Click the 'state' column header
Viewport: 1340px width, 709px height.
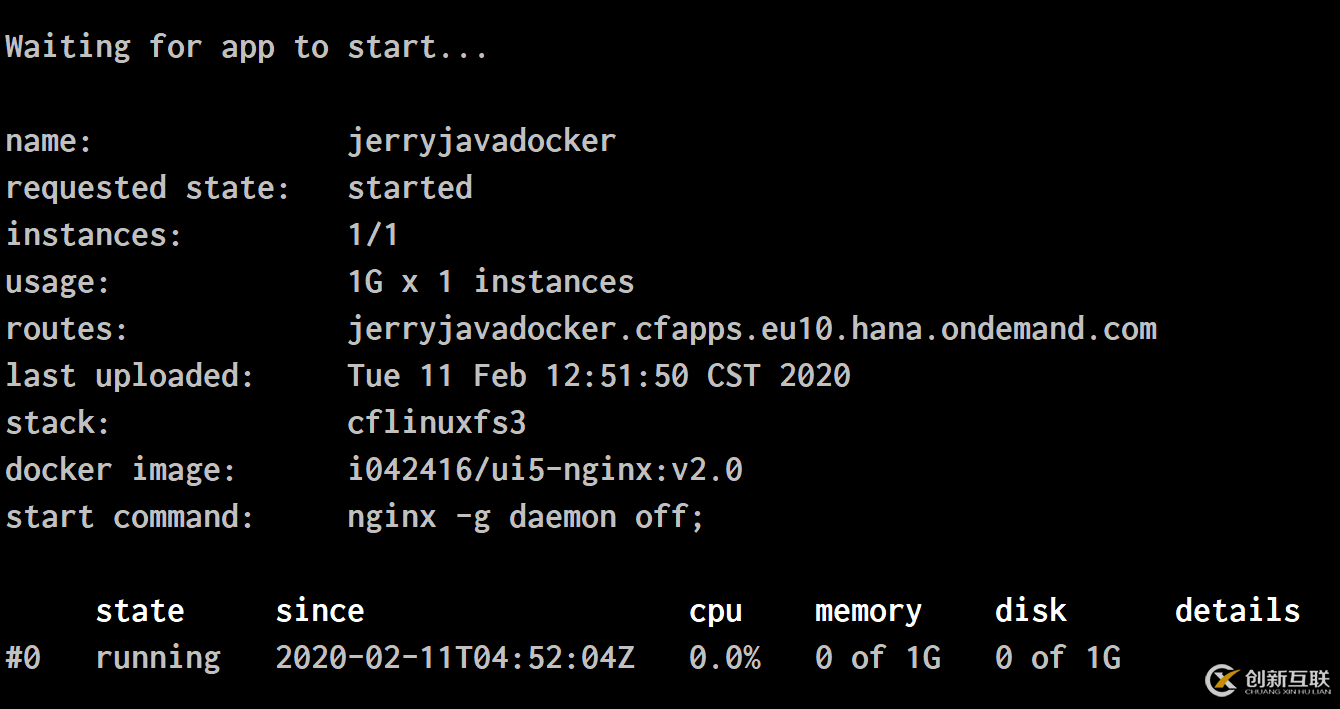140,611
